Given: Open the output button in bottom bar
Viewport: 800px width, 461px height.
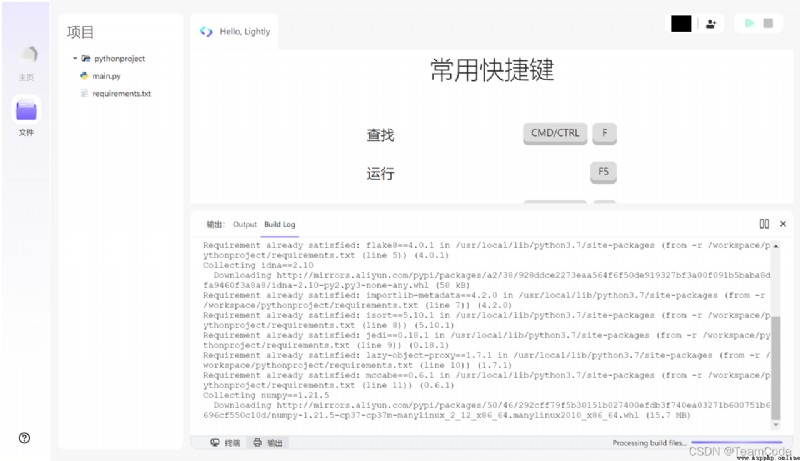Looking at the screenshot, I should 268,443.
